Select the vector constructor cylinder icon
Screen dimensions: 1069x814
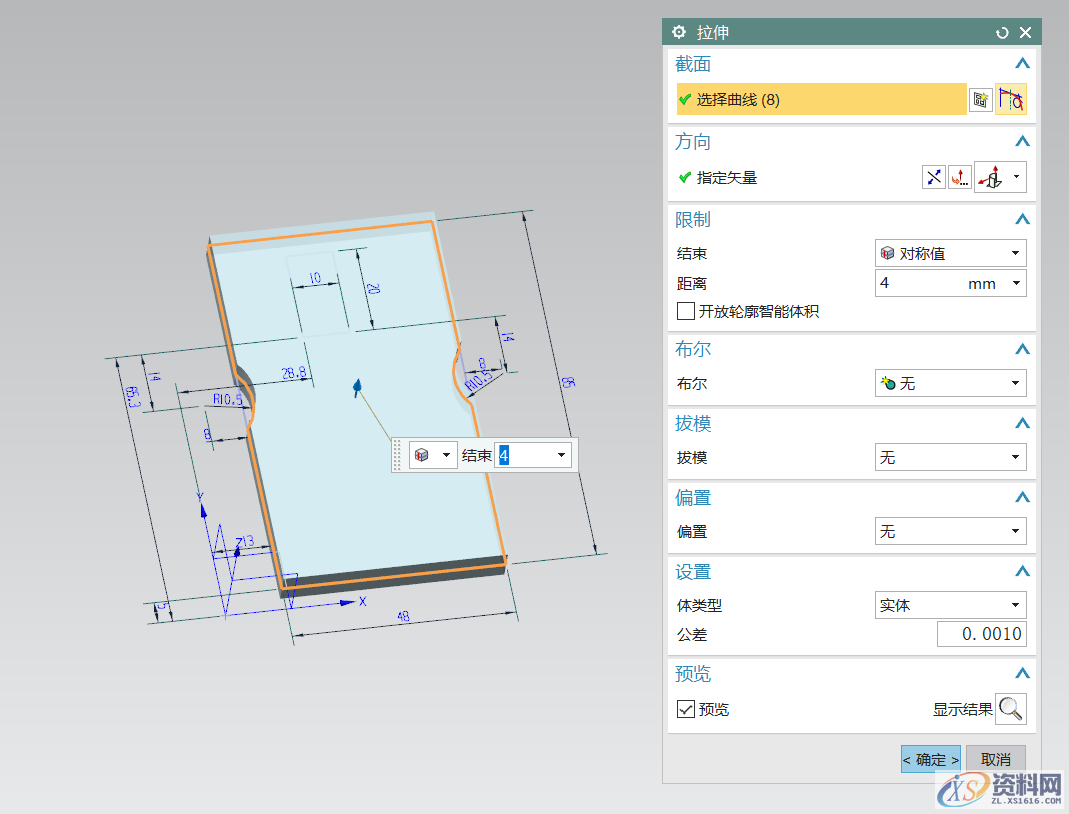click(992, 177)
